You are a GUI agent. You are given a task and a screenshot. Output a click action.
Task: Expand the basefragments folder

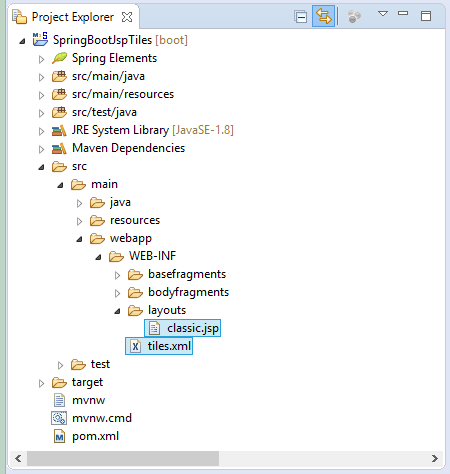point(117,275)
